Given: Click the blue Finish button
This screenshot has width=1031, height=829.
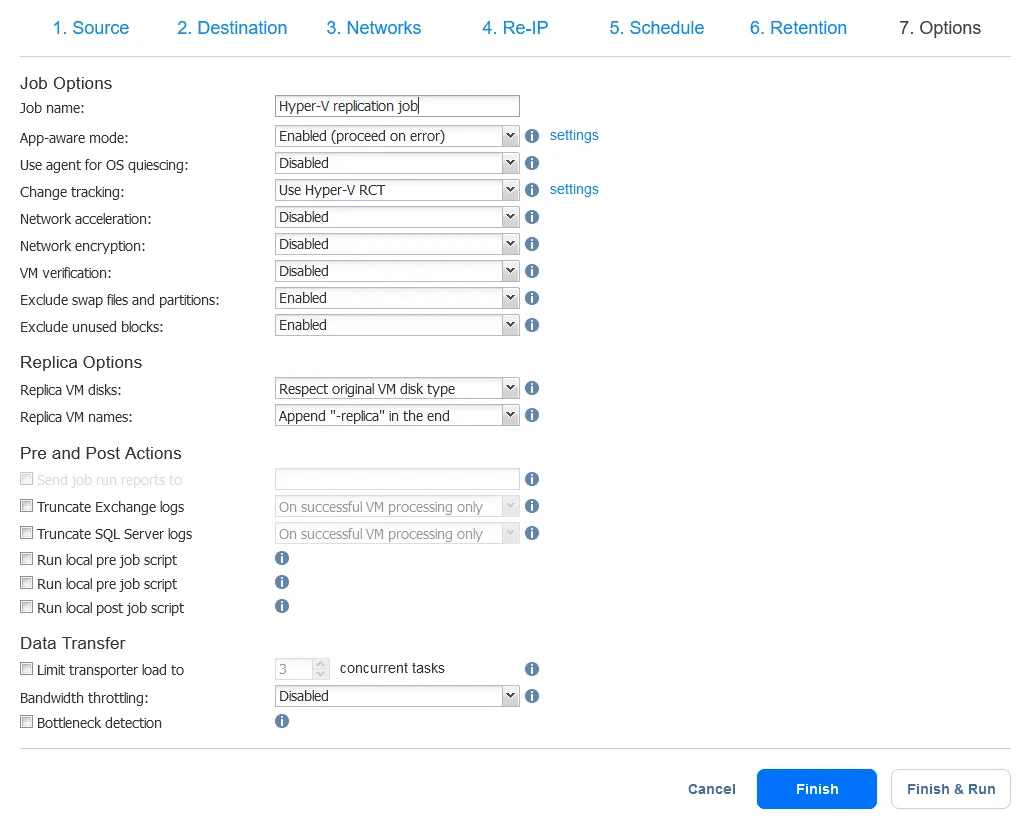Looking at the screenshot, I should click(x=816, y=789).
